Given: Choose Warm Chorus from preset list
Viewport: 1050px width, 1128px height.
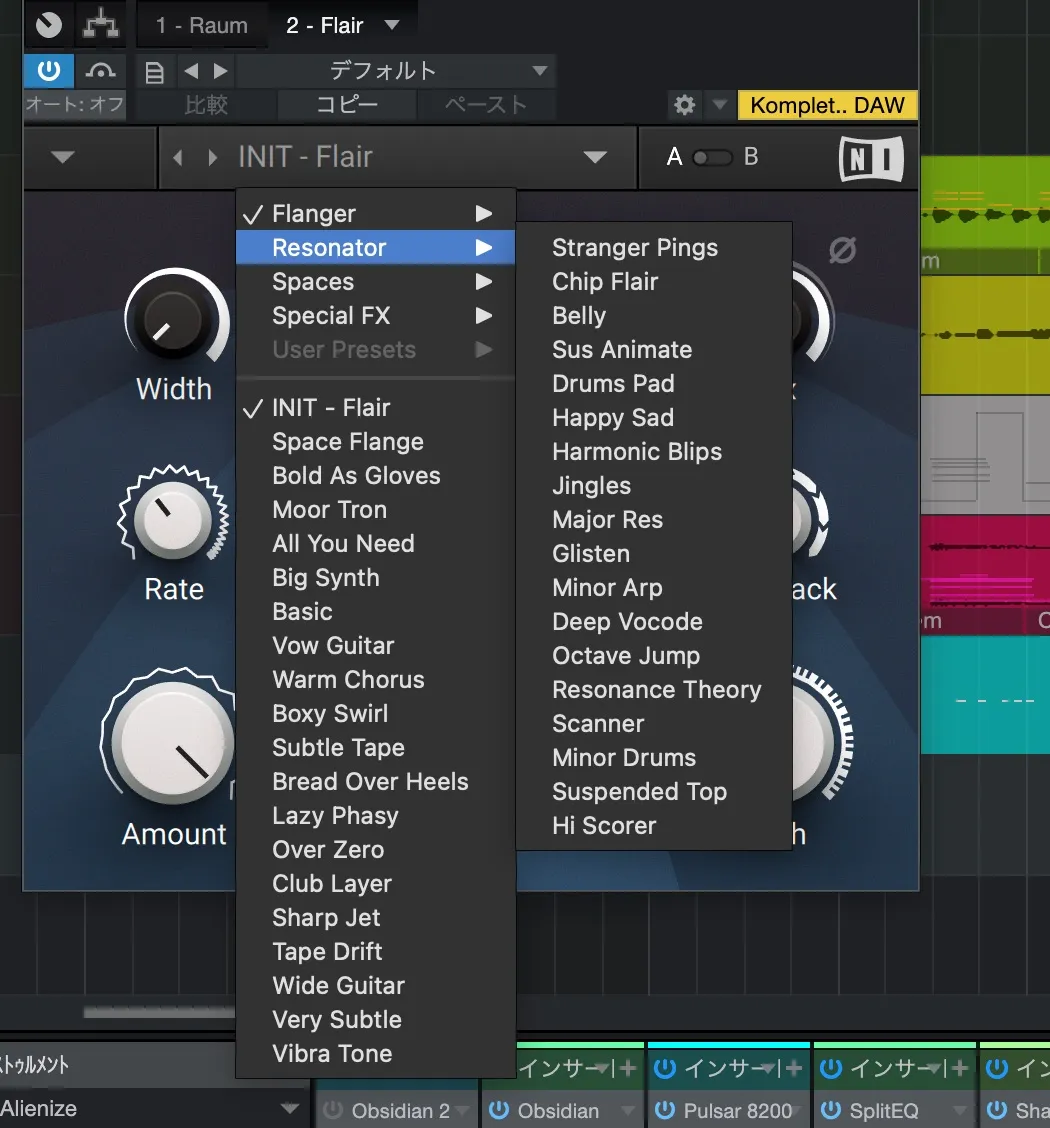Looking at the screenshot, I should pos(348,680).
